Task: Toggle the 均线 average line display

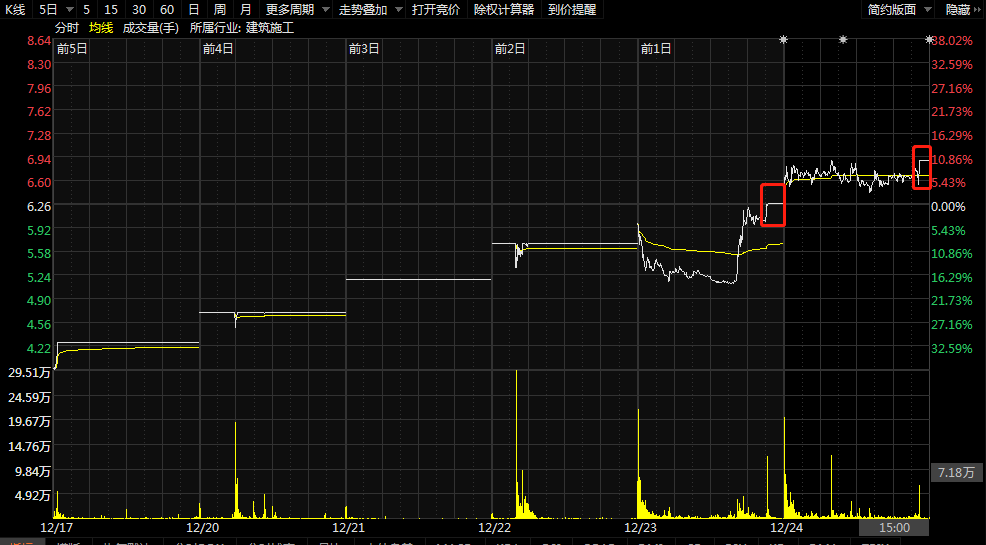Action: pyautogui.click(x=101, y=28)
